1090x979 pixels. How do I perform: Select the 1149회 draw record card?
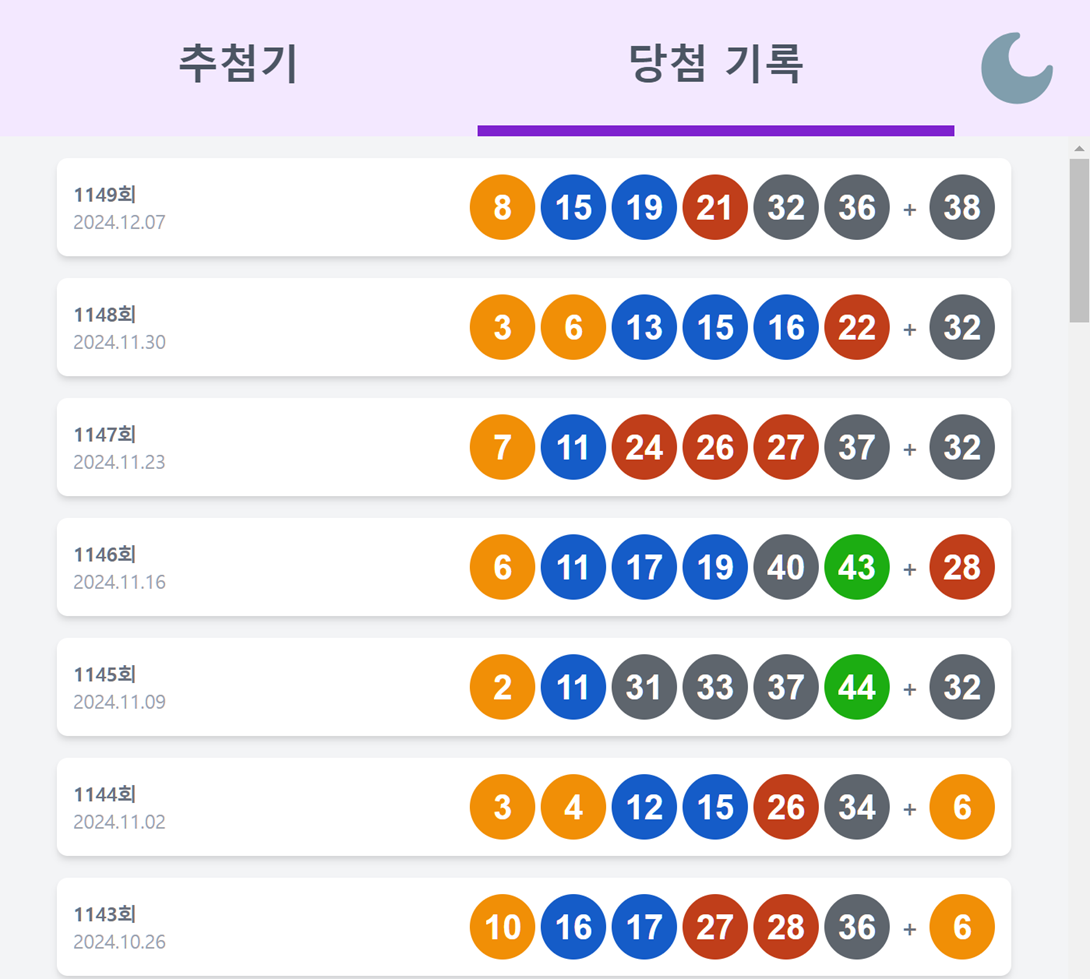534,207
